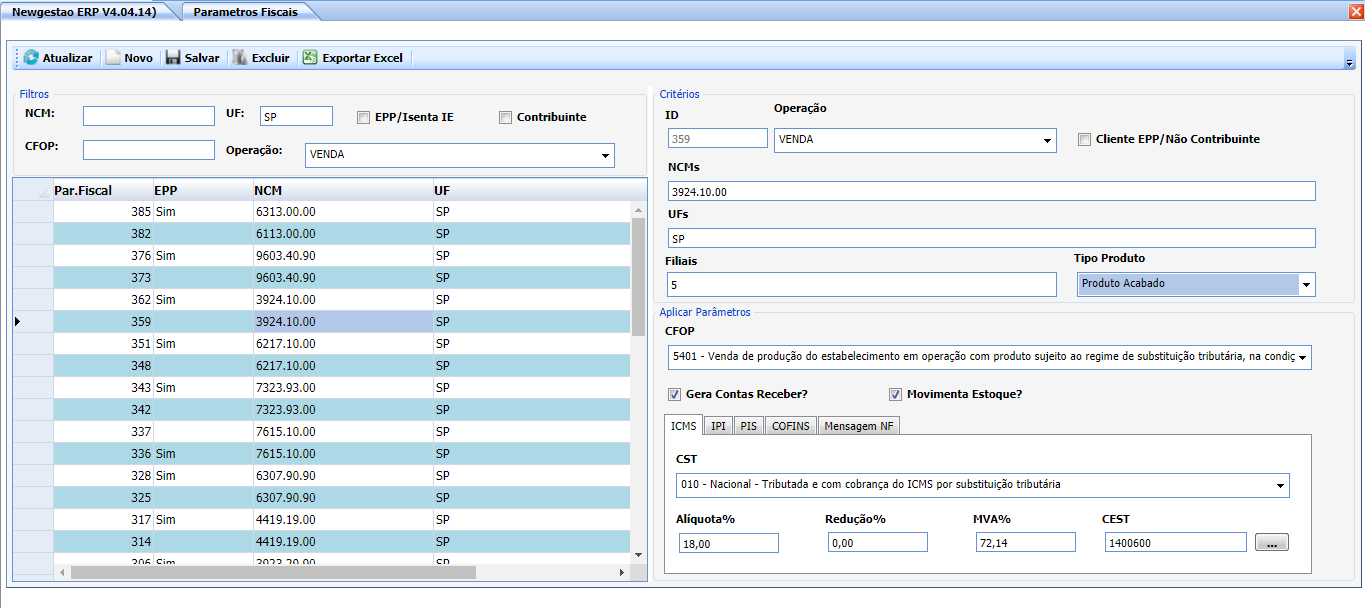Click the NCM filter input field
The image size is (1365, 608).
click(x=149, y=116)
